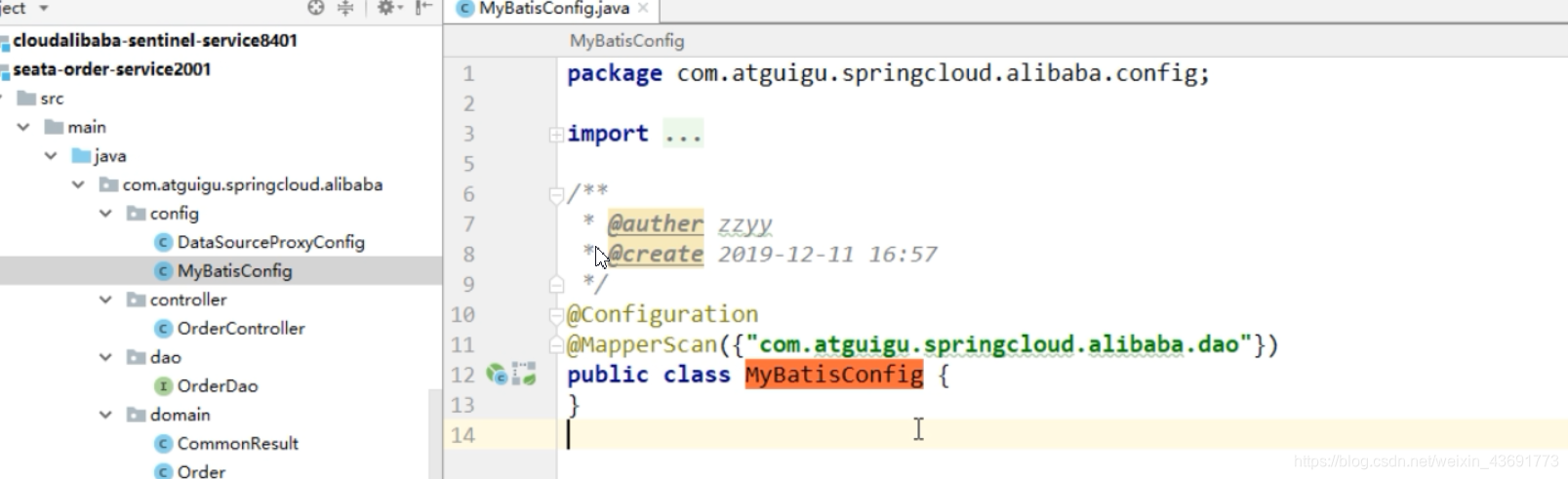The image size is (1568, 479).
Task: Click the MyBatisConfig breadcrumb above the editor
Action: click(626, 41)
